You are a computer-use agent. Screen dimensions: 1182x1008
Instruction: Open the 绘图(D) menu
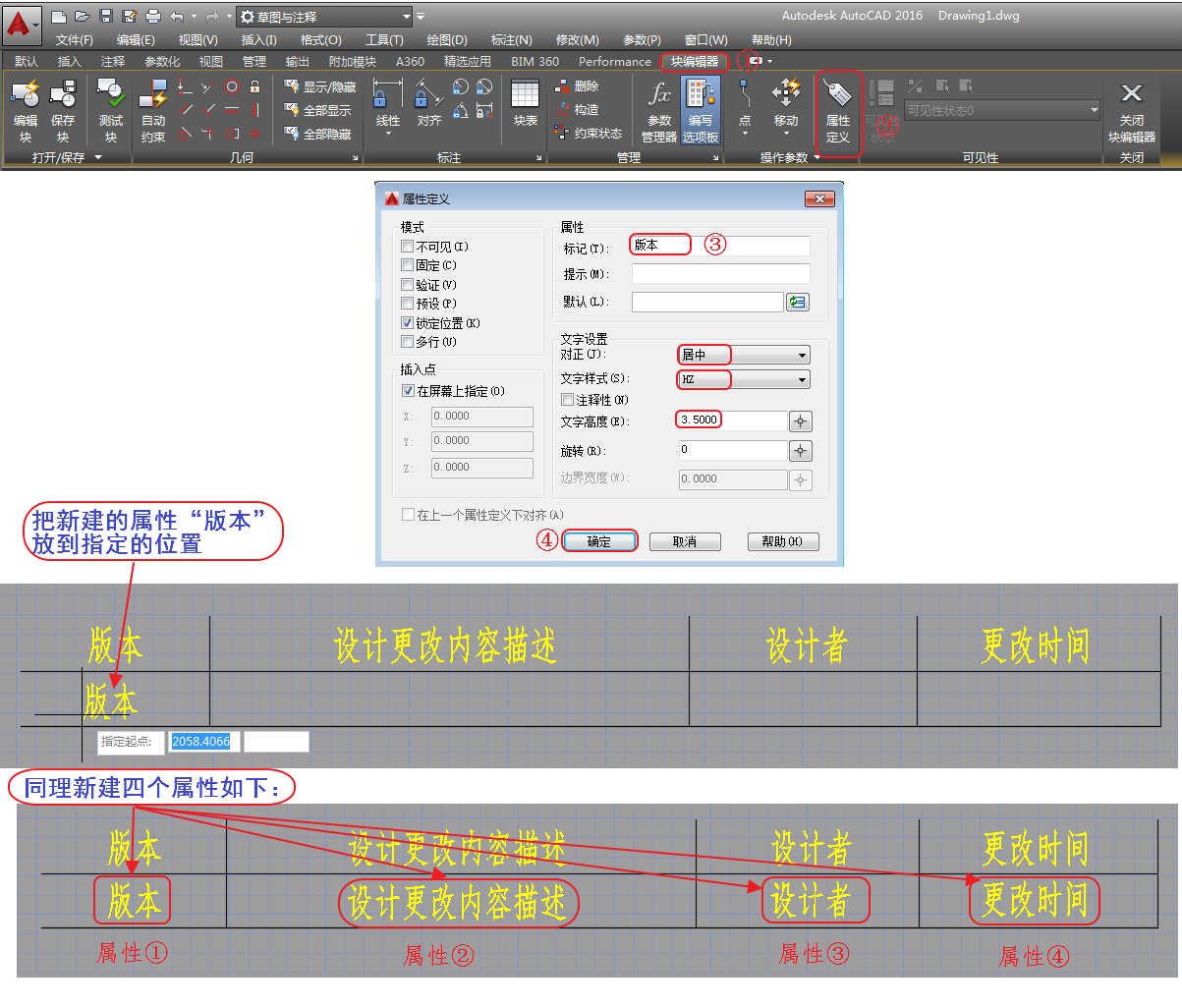tap(447, 40)
